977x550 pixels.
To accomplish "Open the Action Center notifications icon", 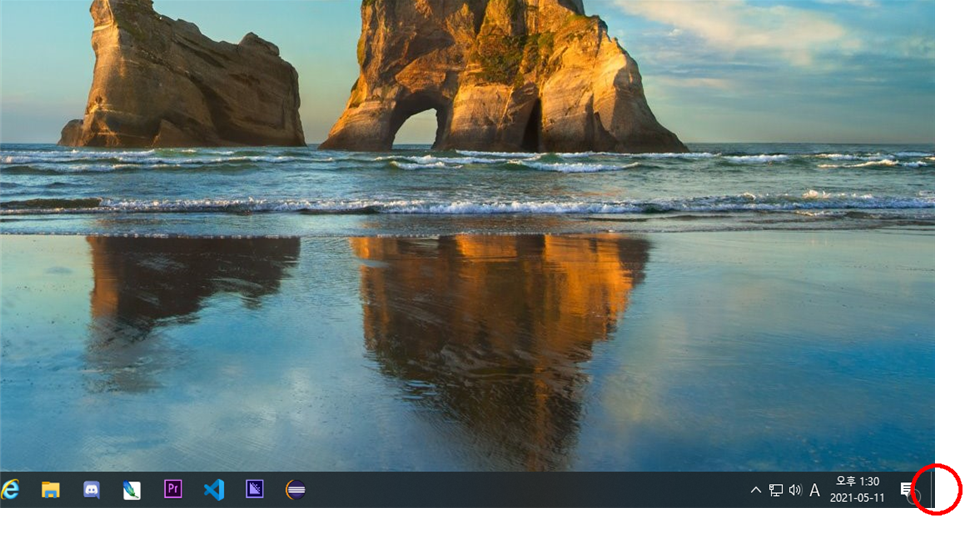I will (x=908, y=490).
